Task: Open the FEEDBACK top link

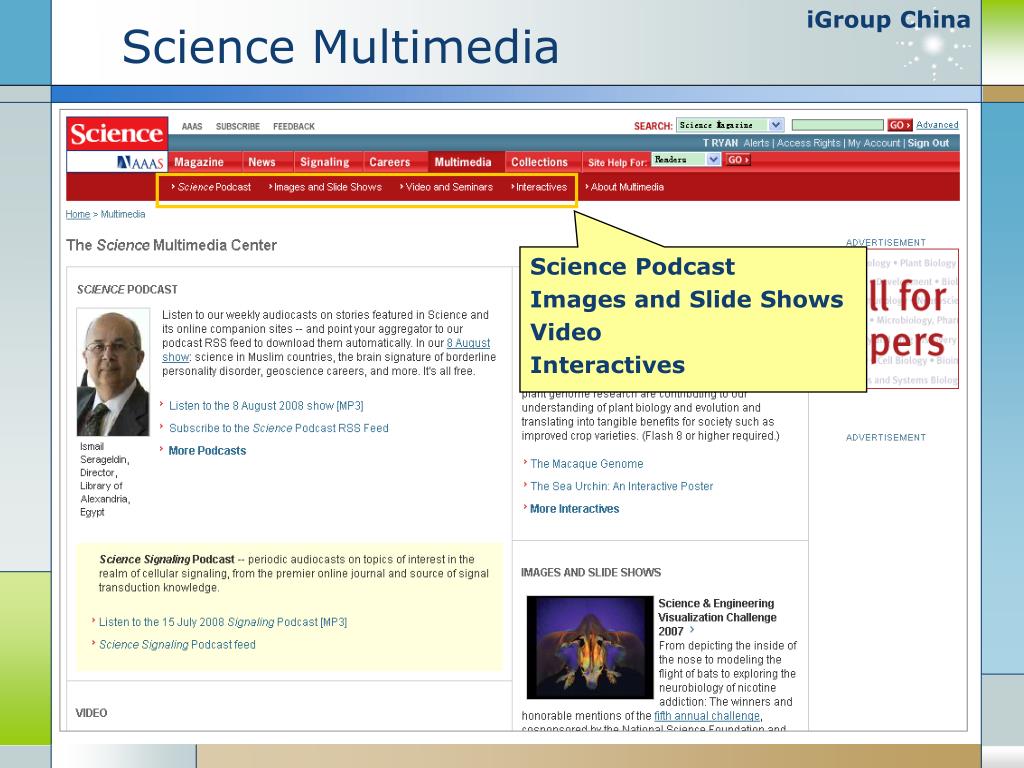Action: tap(294, 126)
